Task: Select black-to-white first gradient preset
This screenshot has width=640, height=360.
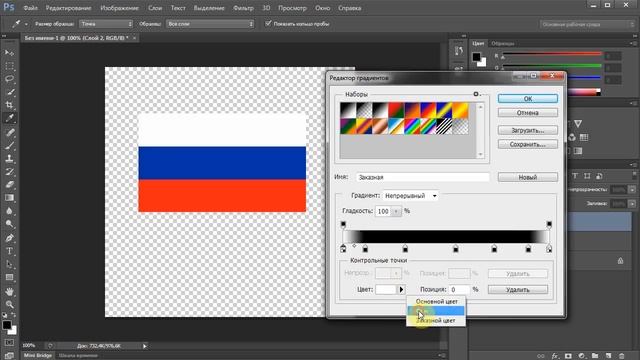Action: tap(348, 110)
